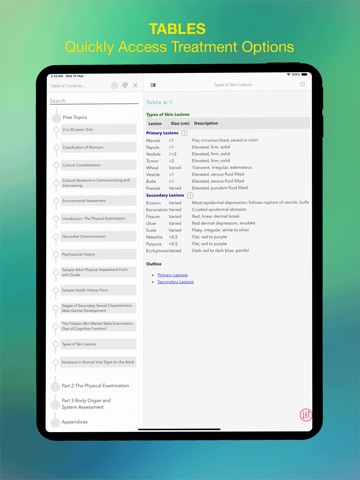Screen dimensions: 360x480
Task: Open Psychosocial History topic
Action: click(x=98, y=254)
